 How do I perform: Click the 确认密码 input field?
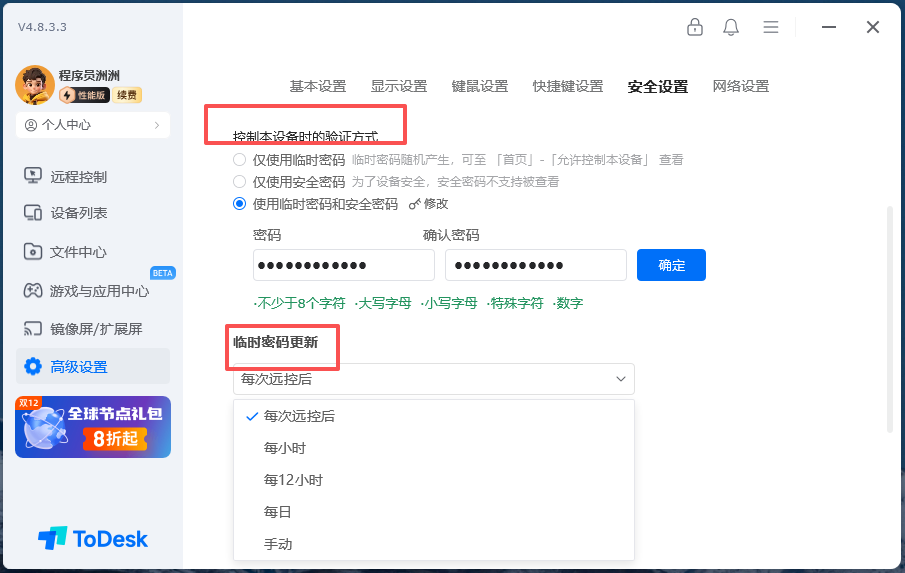(x=536, y=265)
